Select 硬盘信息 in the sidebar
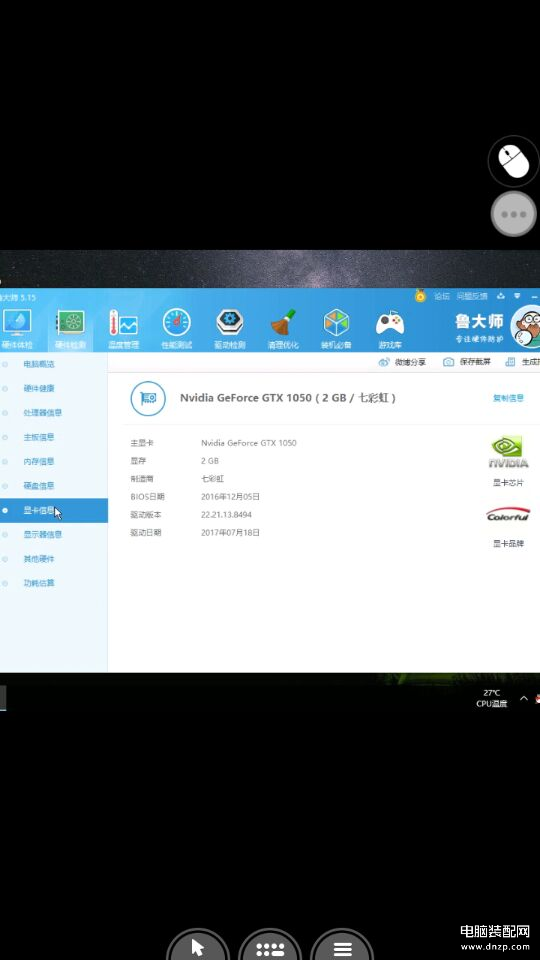Image resolution: width=540 pixels, height=960 pixels. tap(39, 486)
